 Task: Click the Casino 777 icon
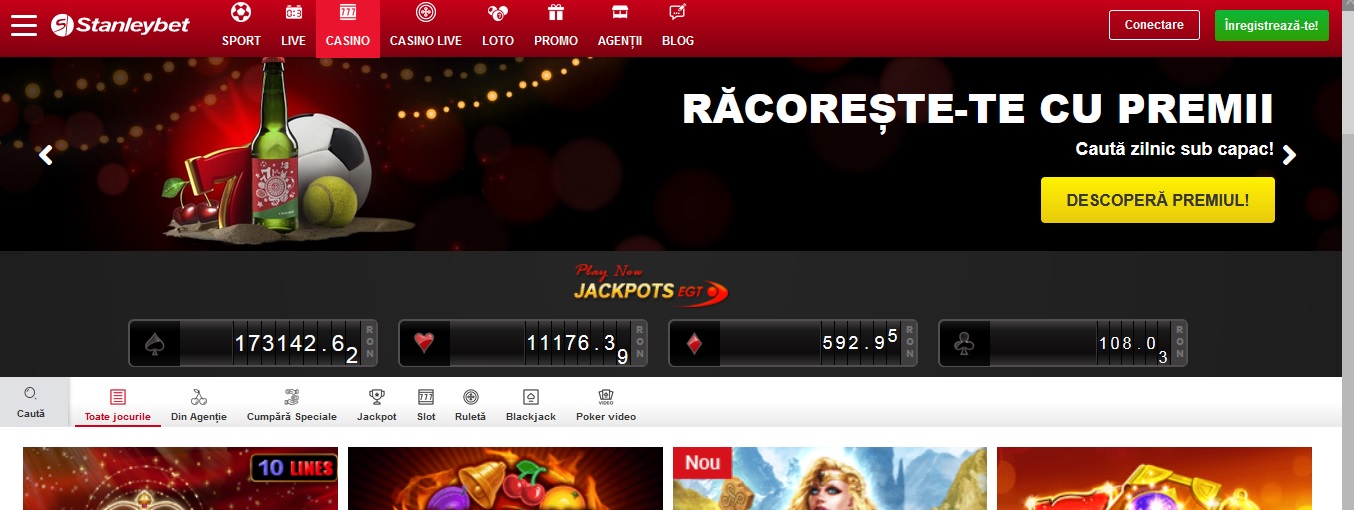click(x=347, y=13)
